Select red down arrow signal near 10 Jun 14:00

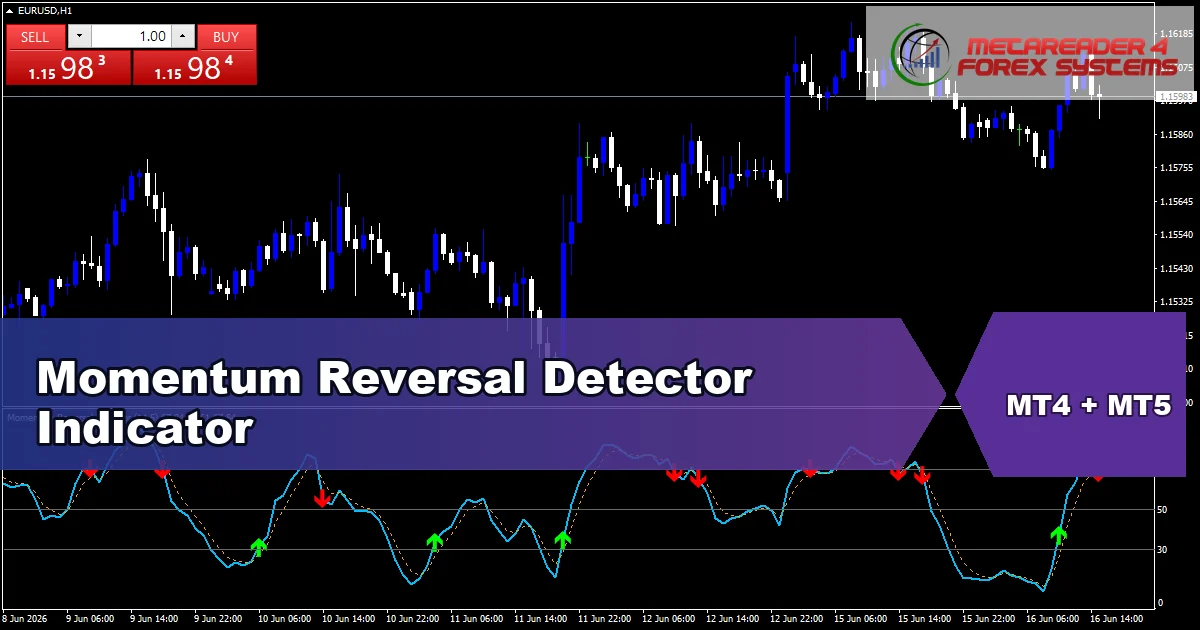[x=321, y=497]
